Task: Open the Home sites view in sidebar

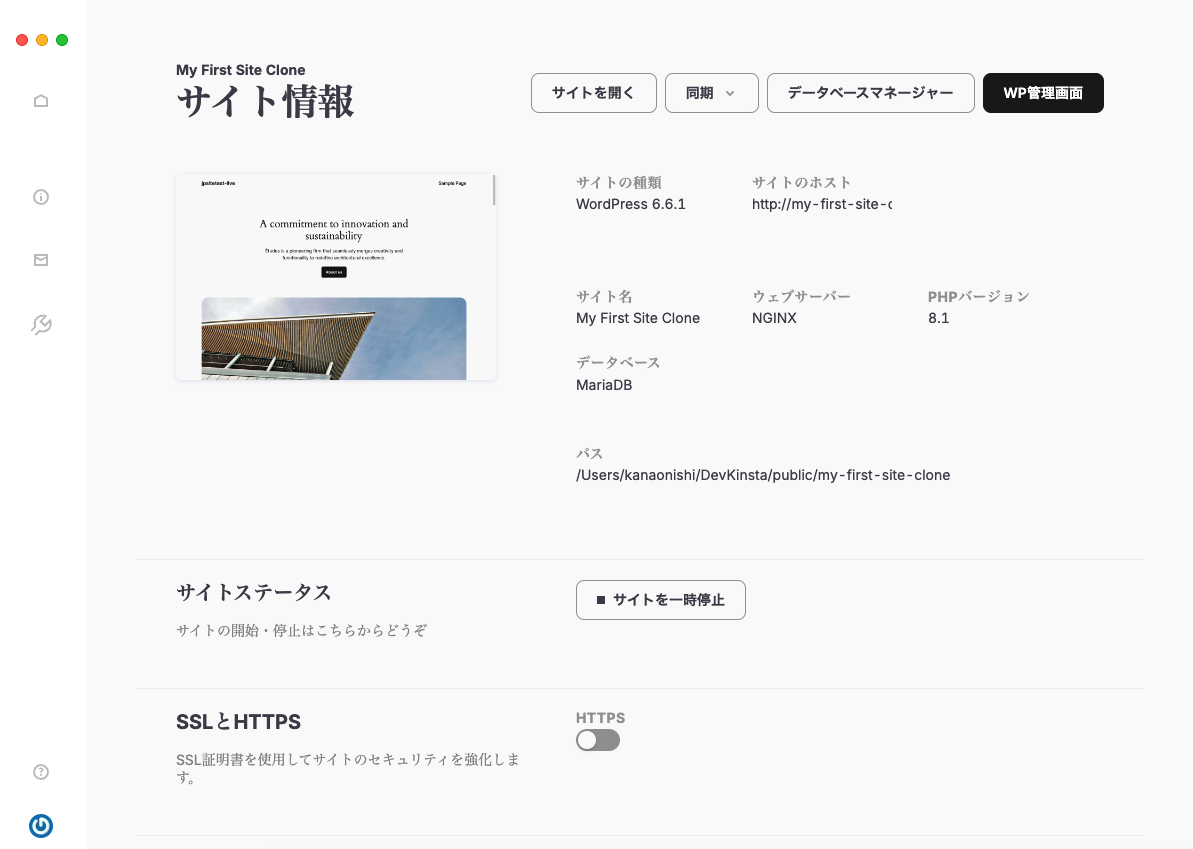Action: 40,100
